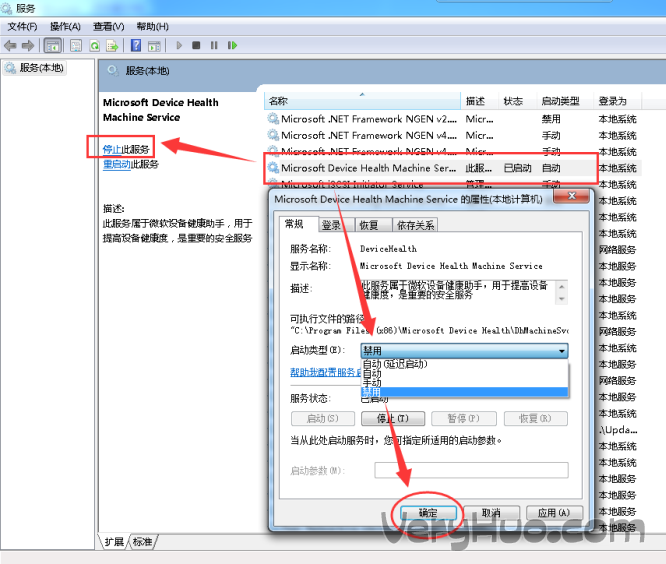Click the Properties toolbar icon

pos(76,45)
